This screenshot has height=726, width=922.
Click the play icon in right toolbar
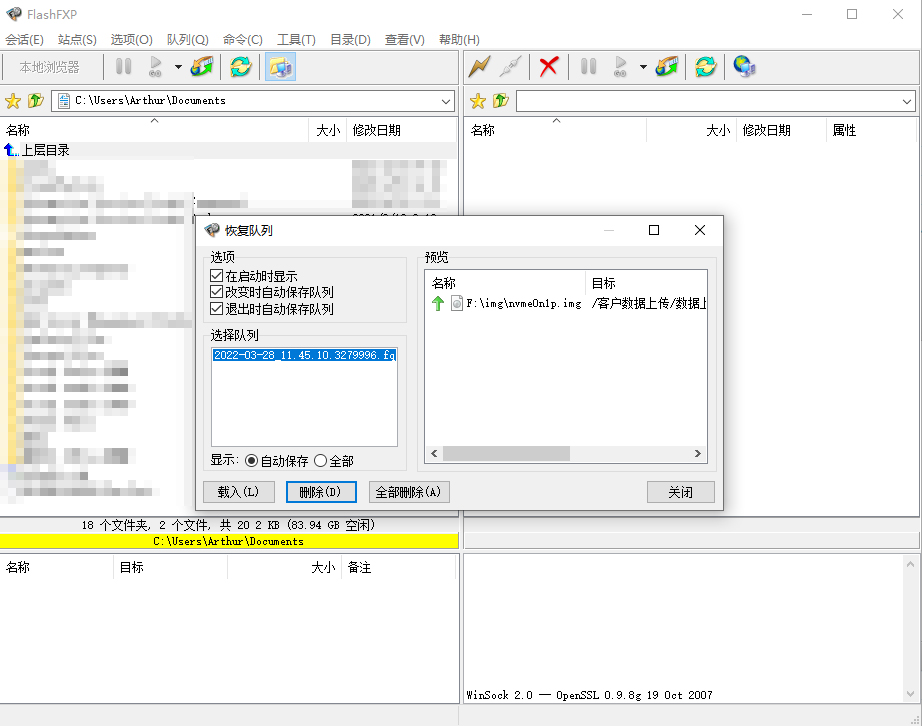click(620, 66)
